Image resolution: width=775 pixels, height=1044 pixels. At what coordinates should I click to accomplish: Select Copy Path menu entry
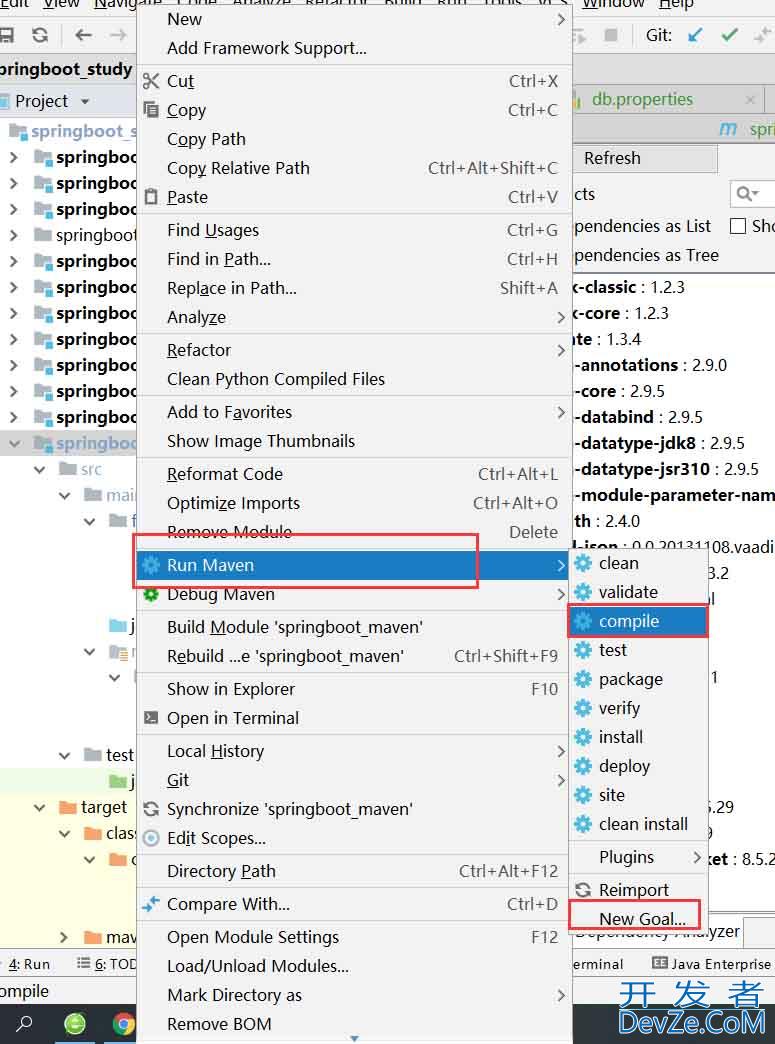coord(354,139)
